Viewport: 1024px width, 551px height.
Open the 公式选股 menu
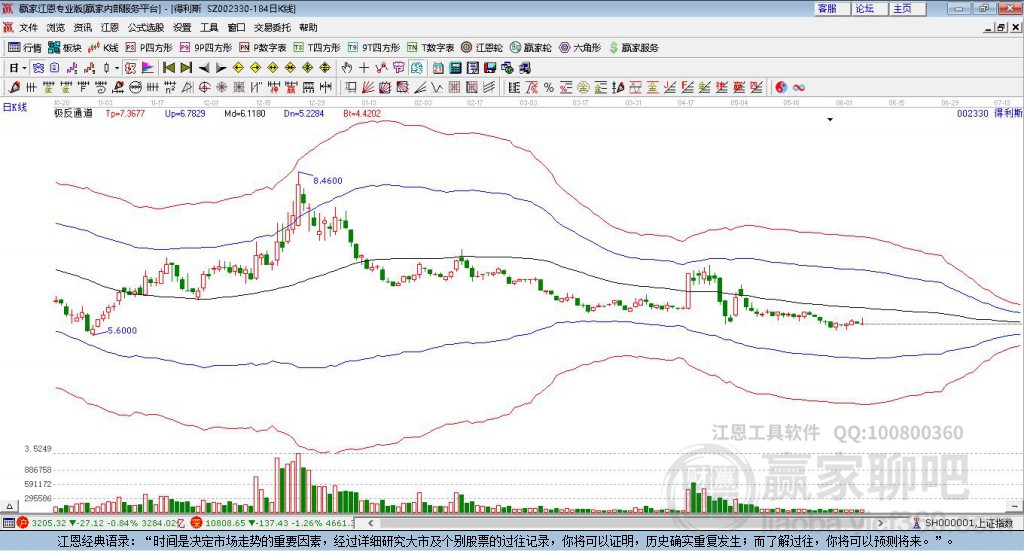coord(146,27)
